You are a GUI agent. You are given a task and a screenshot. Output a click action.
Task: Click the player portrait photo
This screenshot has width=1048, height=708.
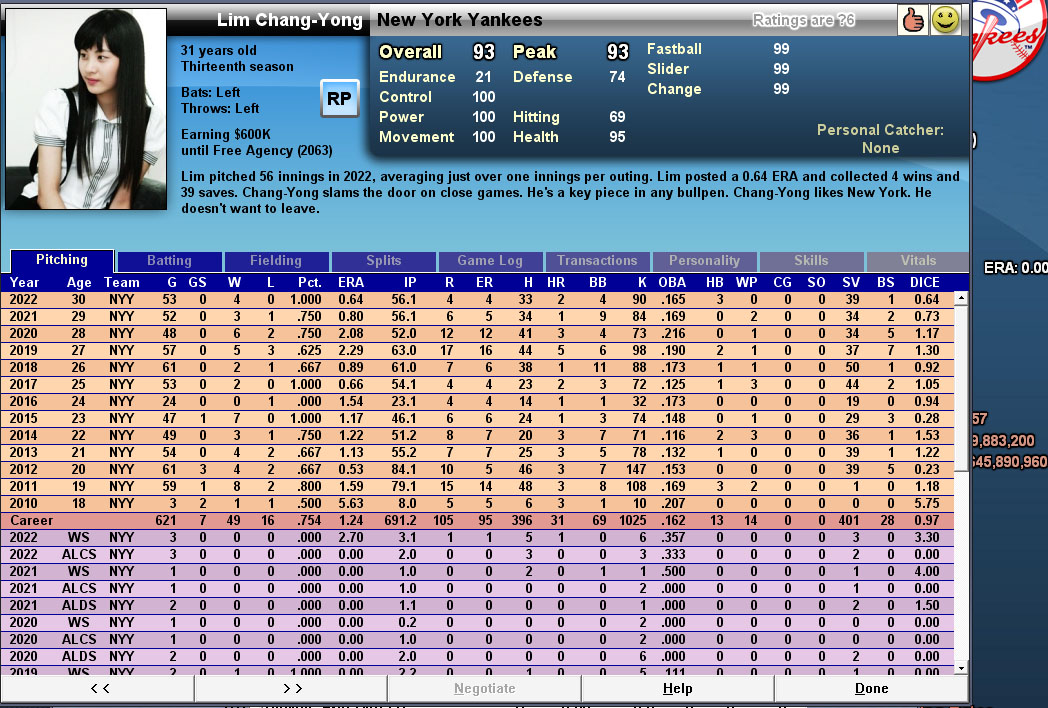[x=86, y=108]
